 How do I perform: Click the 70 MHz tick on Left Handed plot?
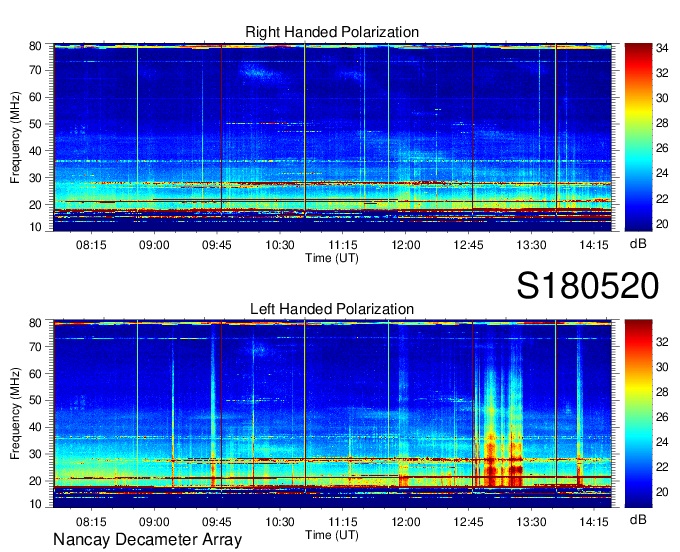point(35,347)
